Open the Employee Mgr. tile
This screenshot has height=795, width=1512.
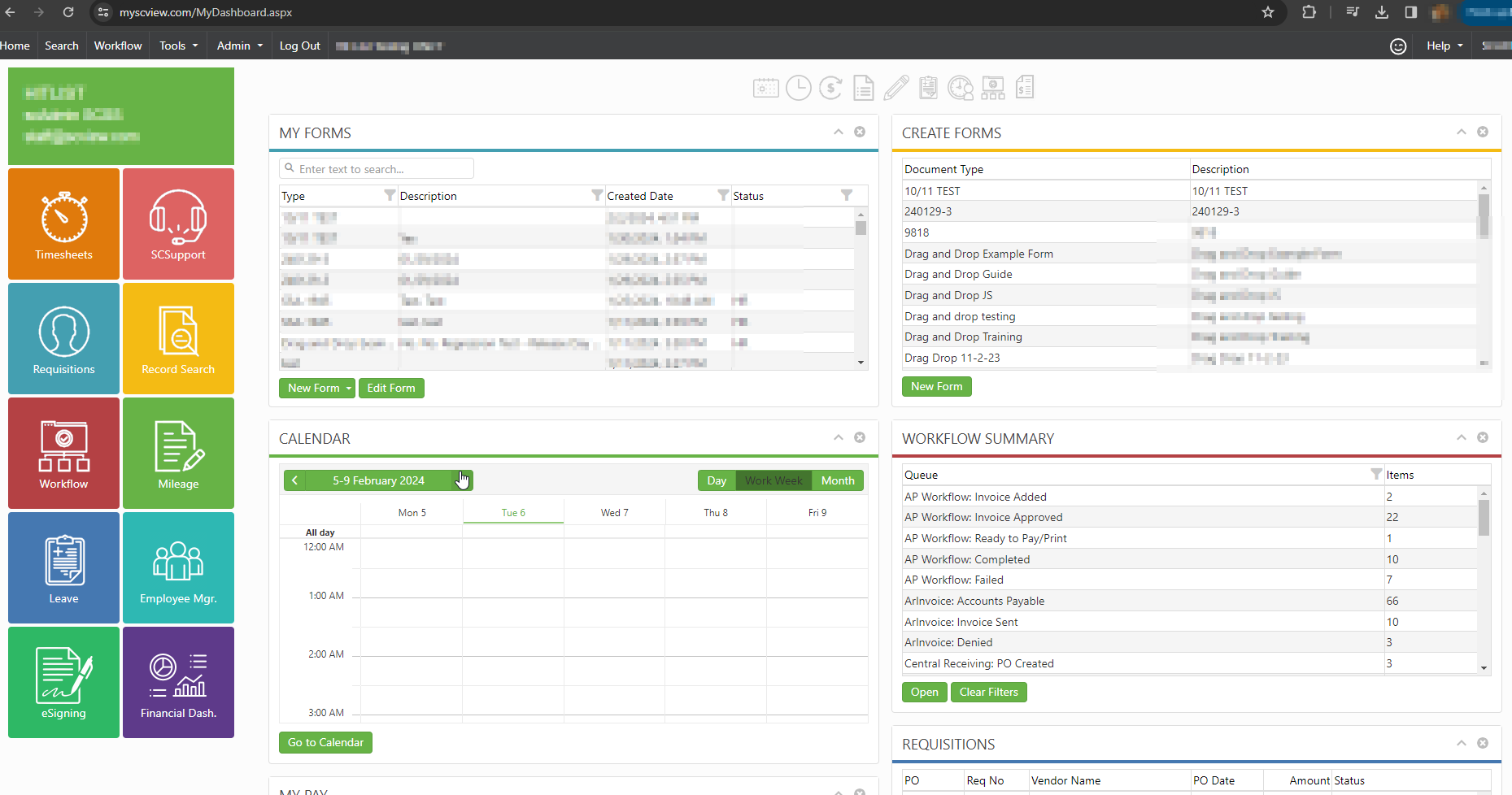(x=178, y=567)
